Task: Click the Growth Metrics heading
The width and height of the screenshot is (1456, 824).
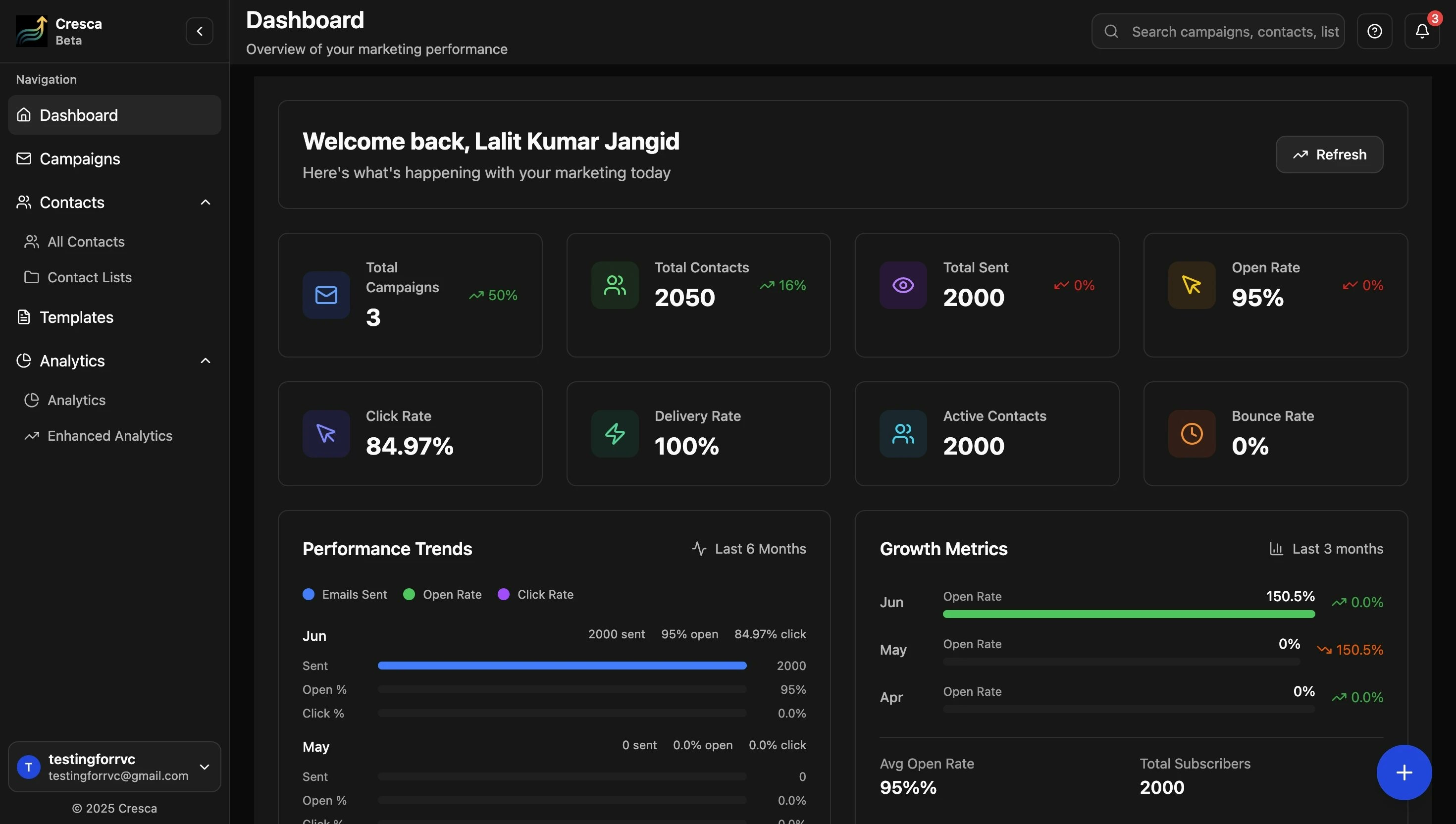Action: 943,548
